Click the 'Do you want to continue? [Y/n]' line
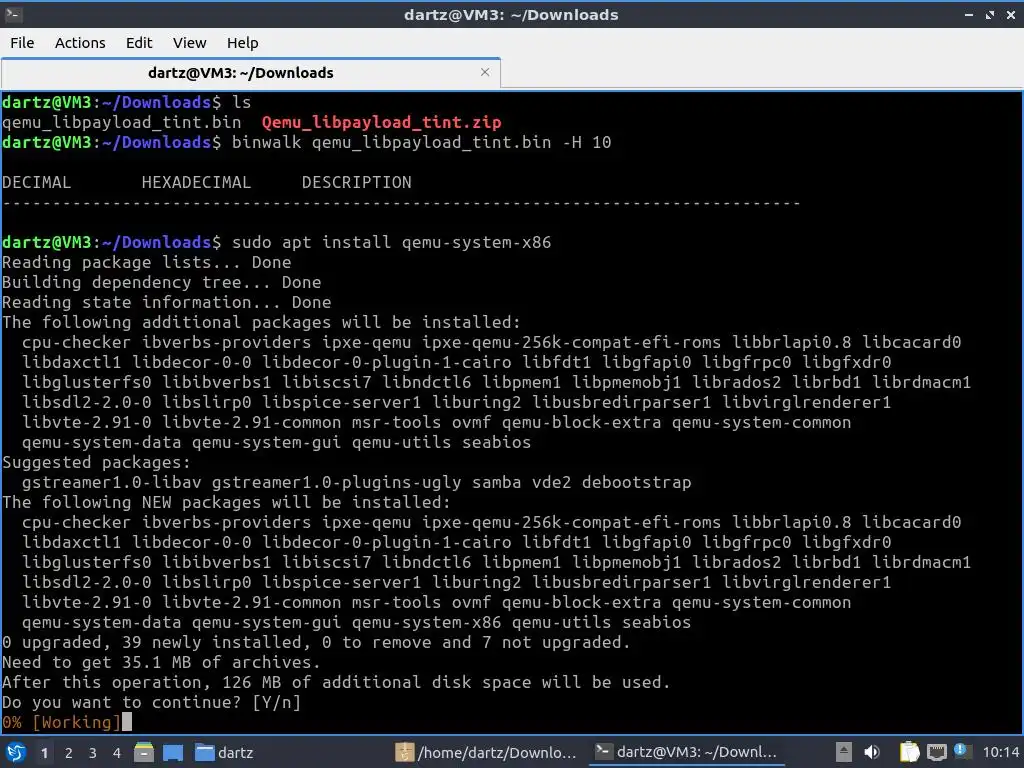Image resolution: width=1024 pixels, height=768 pixels. [152, 703]
